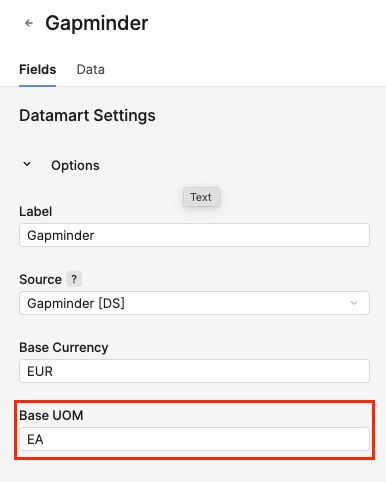Collapse the Options section chevron
This screenshot has height=482, width=386.
click(x=27, y=164)
